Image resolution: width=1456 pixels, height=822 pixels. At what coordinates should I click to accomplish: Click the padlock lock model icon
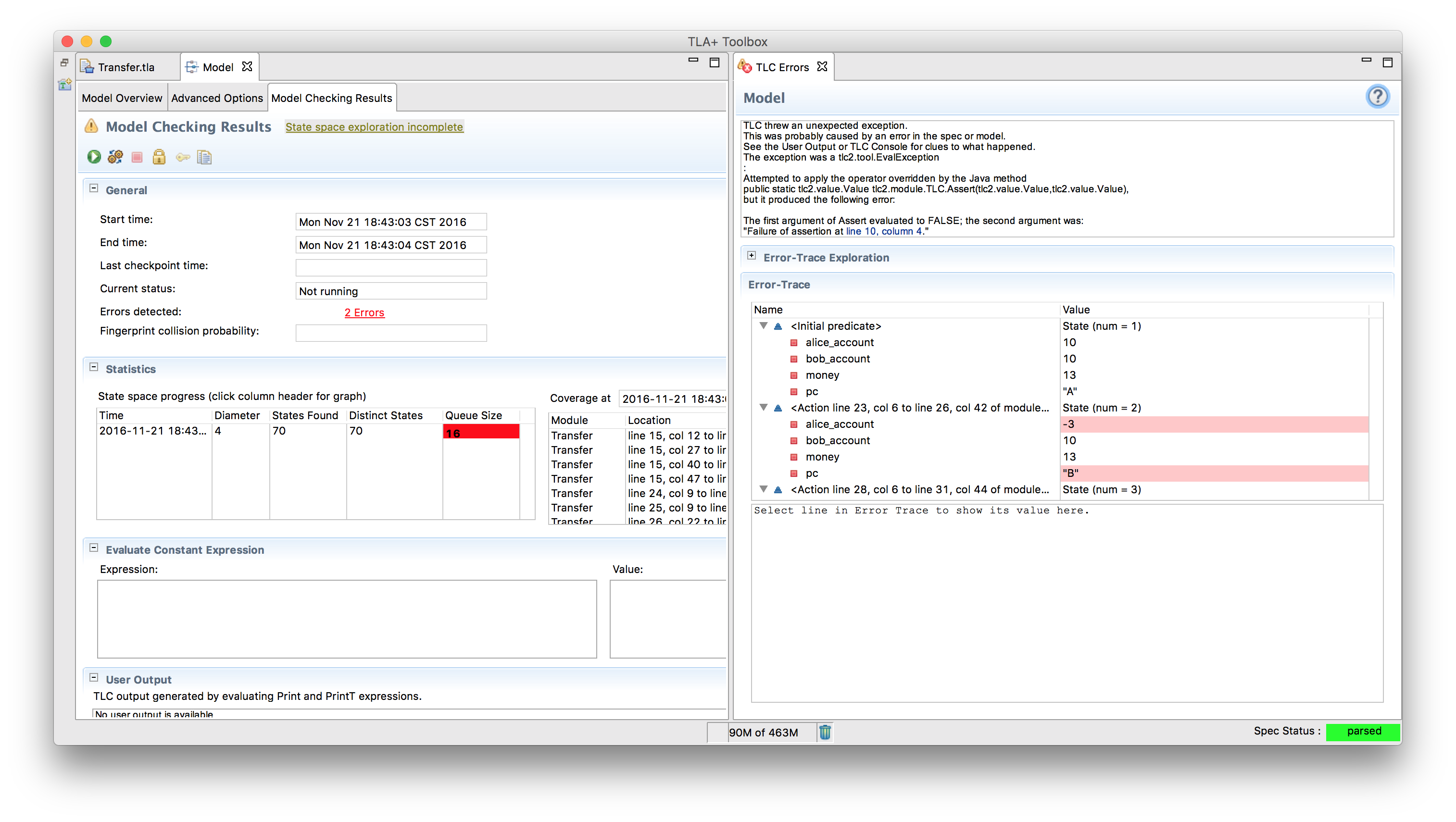click(159, 157)
